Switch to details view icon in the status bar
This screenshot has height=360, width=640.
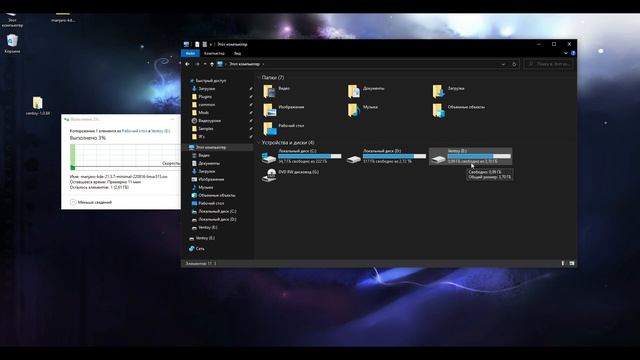click(563, 264)
